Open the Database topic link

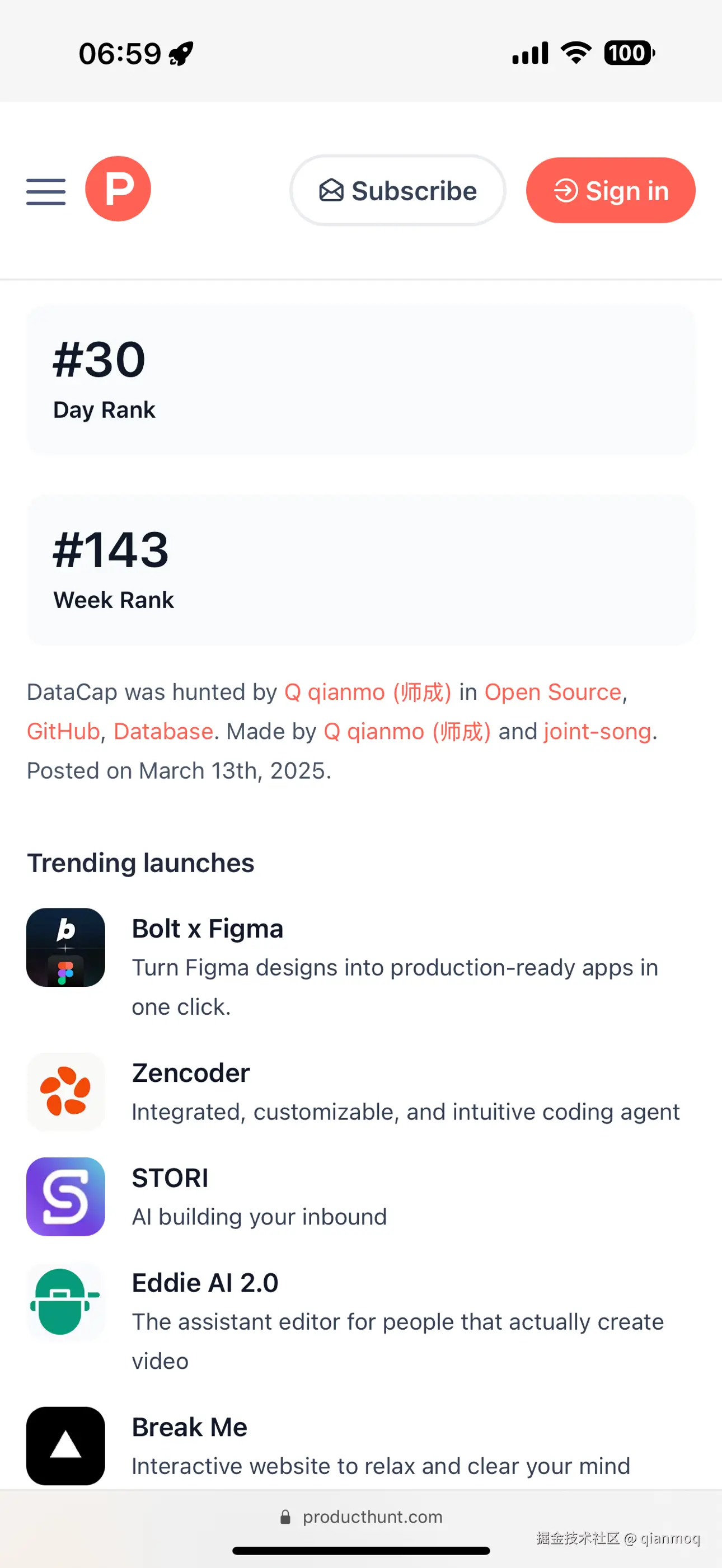click(163, 731)
